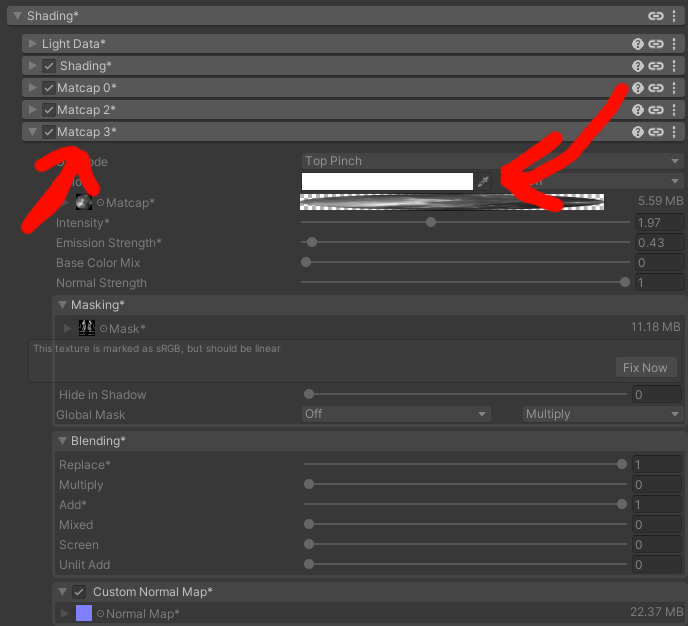Open kebab menu on Light Data row

674,44
